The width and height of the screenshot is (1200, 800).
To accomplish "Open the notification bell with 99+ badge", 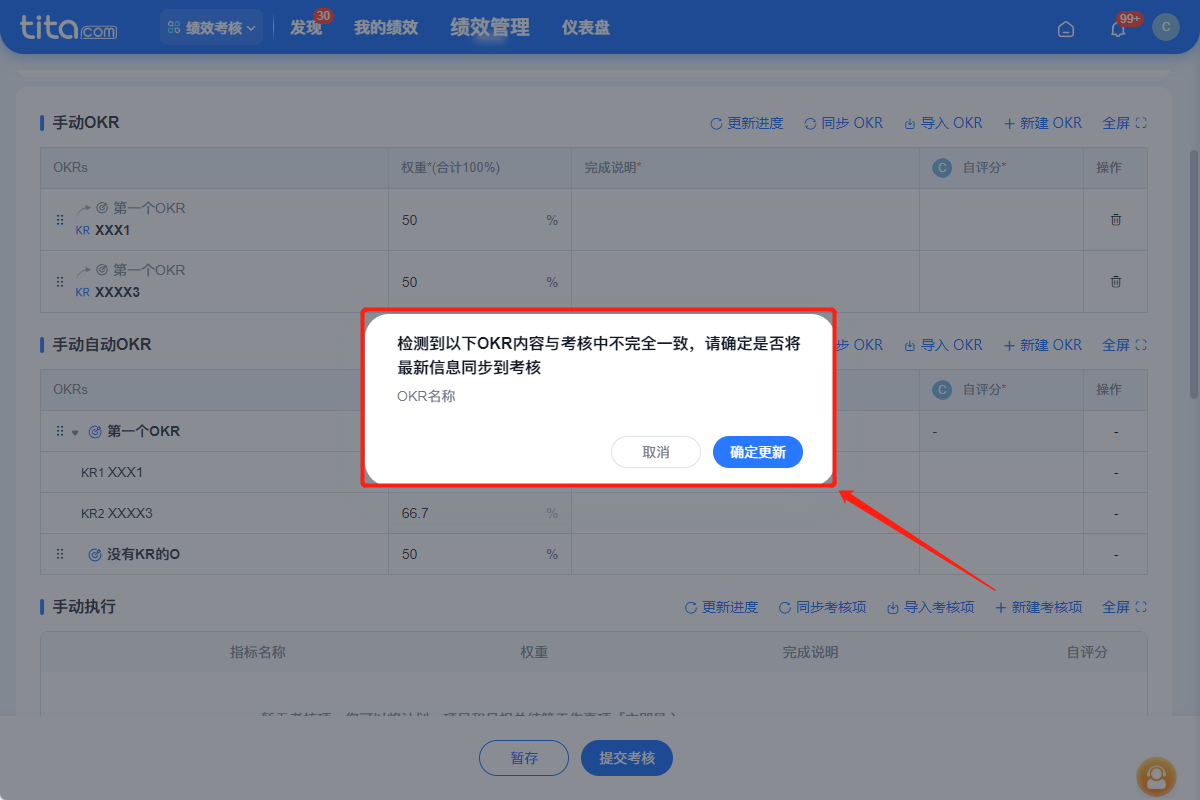I will tap(1117, 28).
